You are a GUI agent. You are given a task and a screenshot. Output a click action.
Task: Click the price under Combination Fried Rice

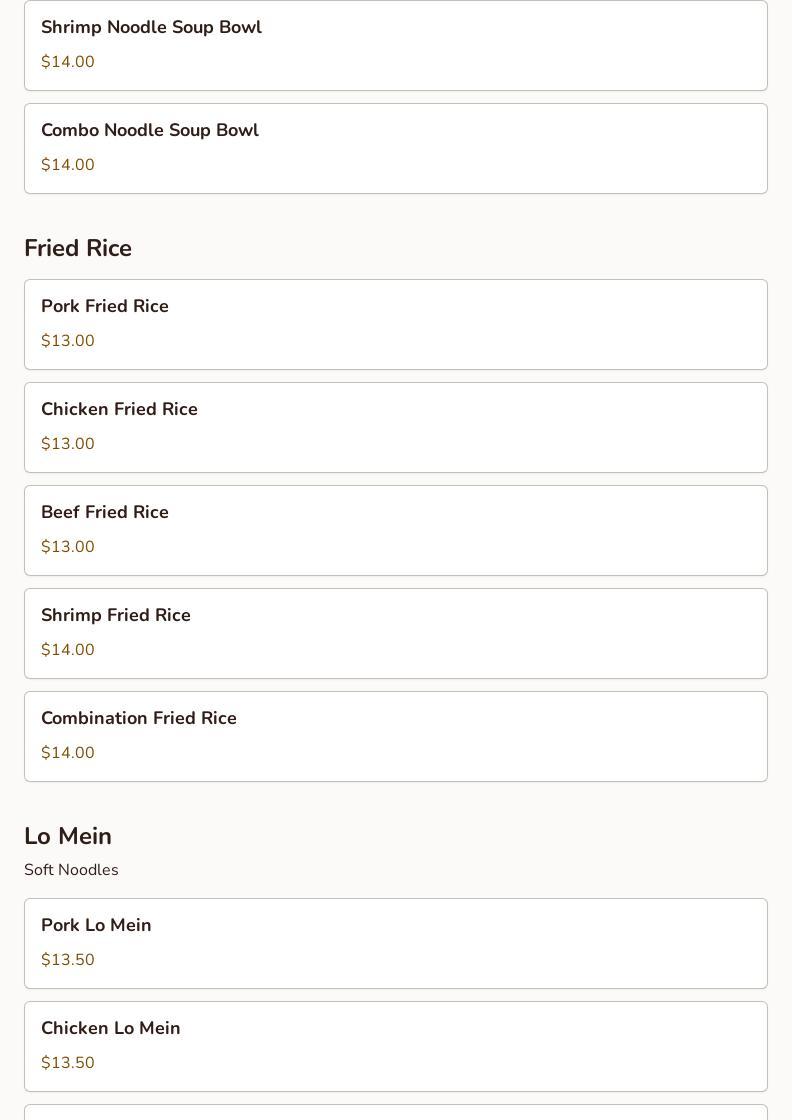(x=68, y=753)
